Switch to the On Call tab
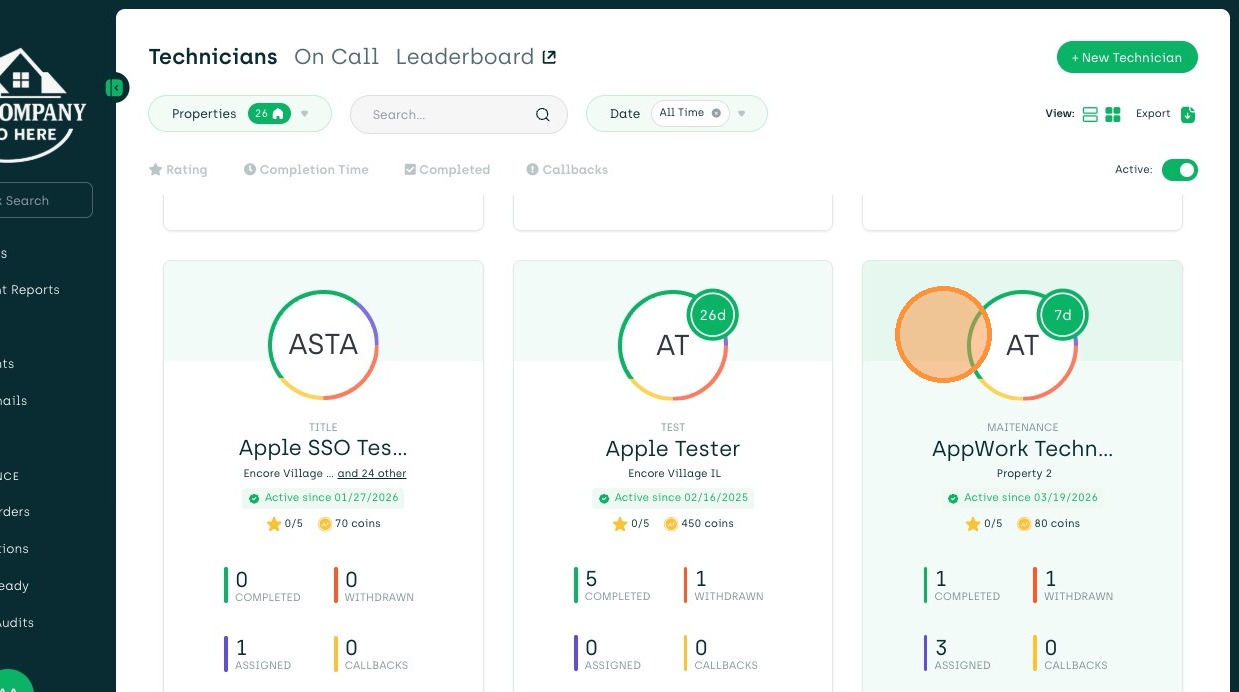 [x=336, y=57]
